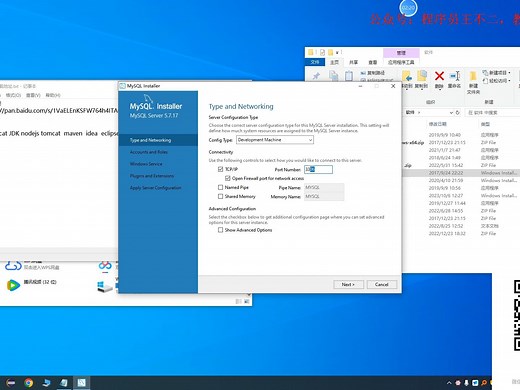This screenshot has height=390, width=520.
Task: Toggle Open Firewall port for network access
Action: 228,178
